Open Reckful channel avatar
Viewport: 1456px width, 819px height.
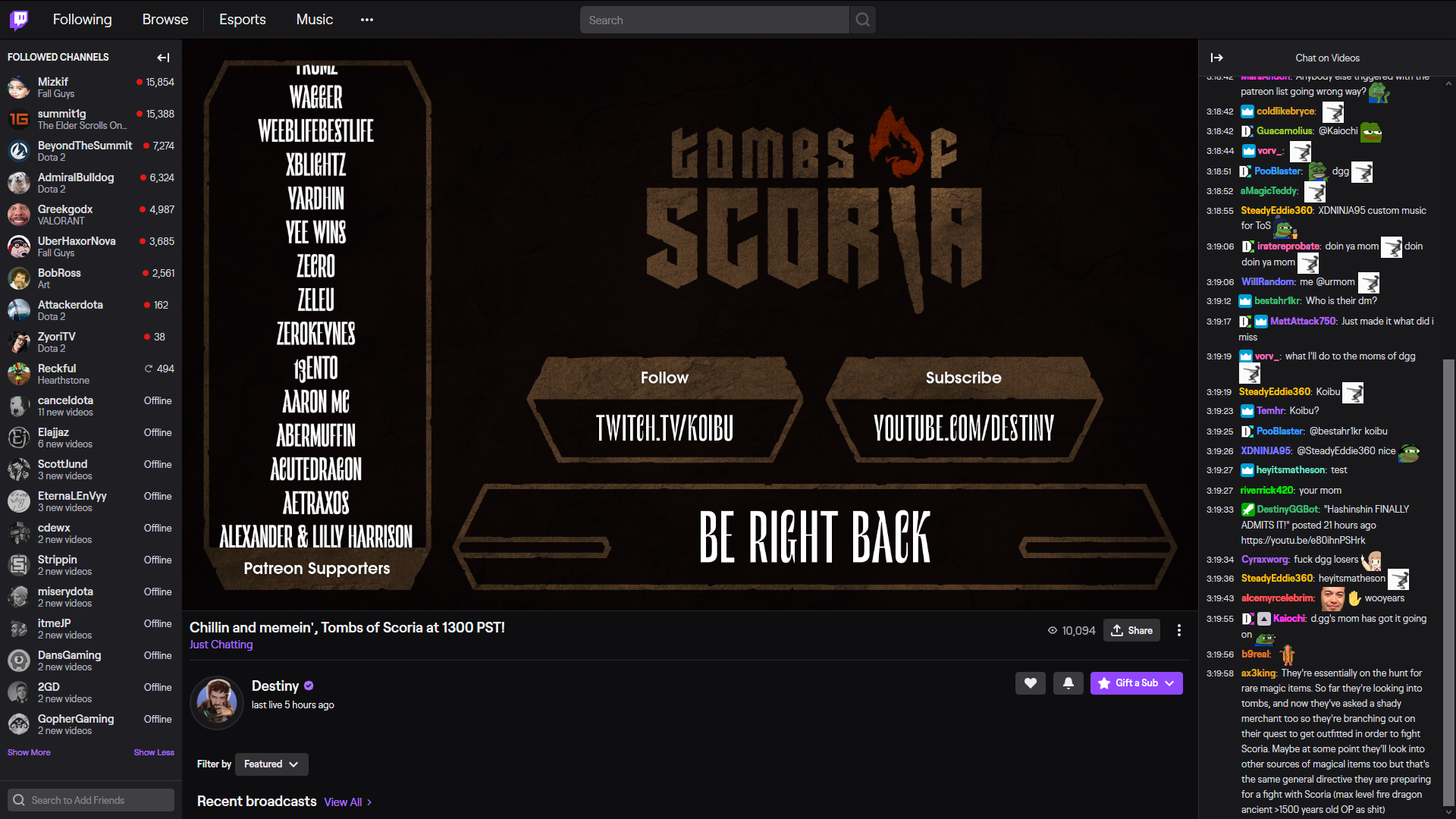[19, 374]
